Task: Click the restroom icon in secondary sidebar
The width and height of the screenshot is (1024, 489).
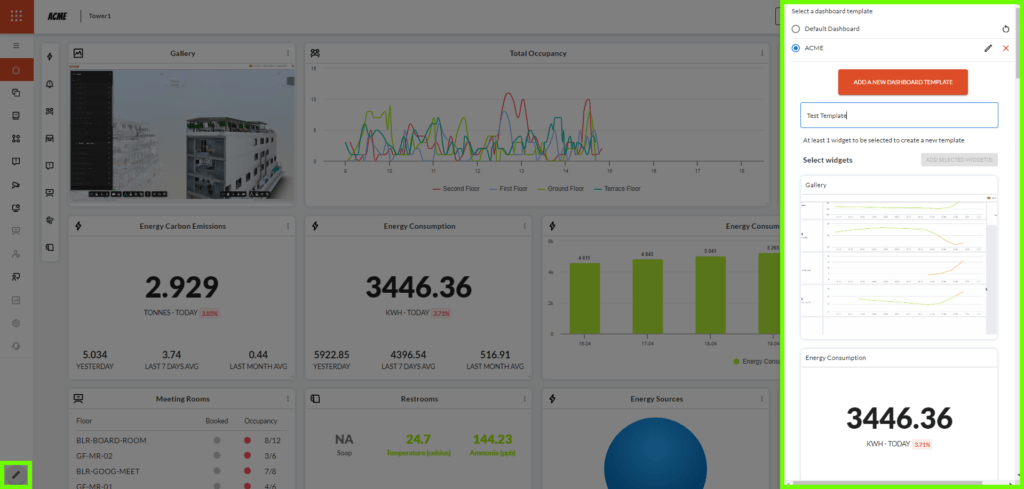Action: pyautogui.click(x=50, y=246)
